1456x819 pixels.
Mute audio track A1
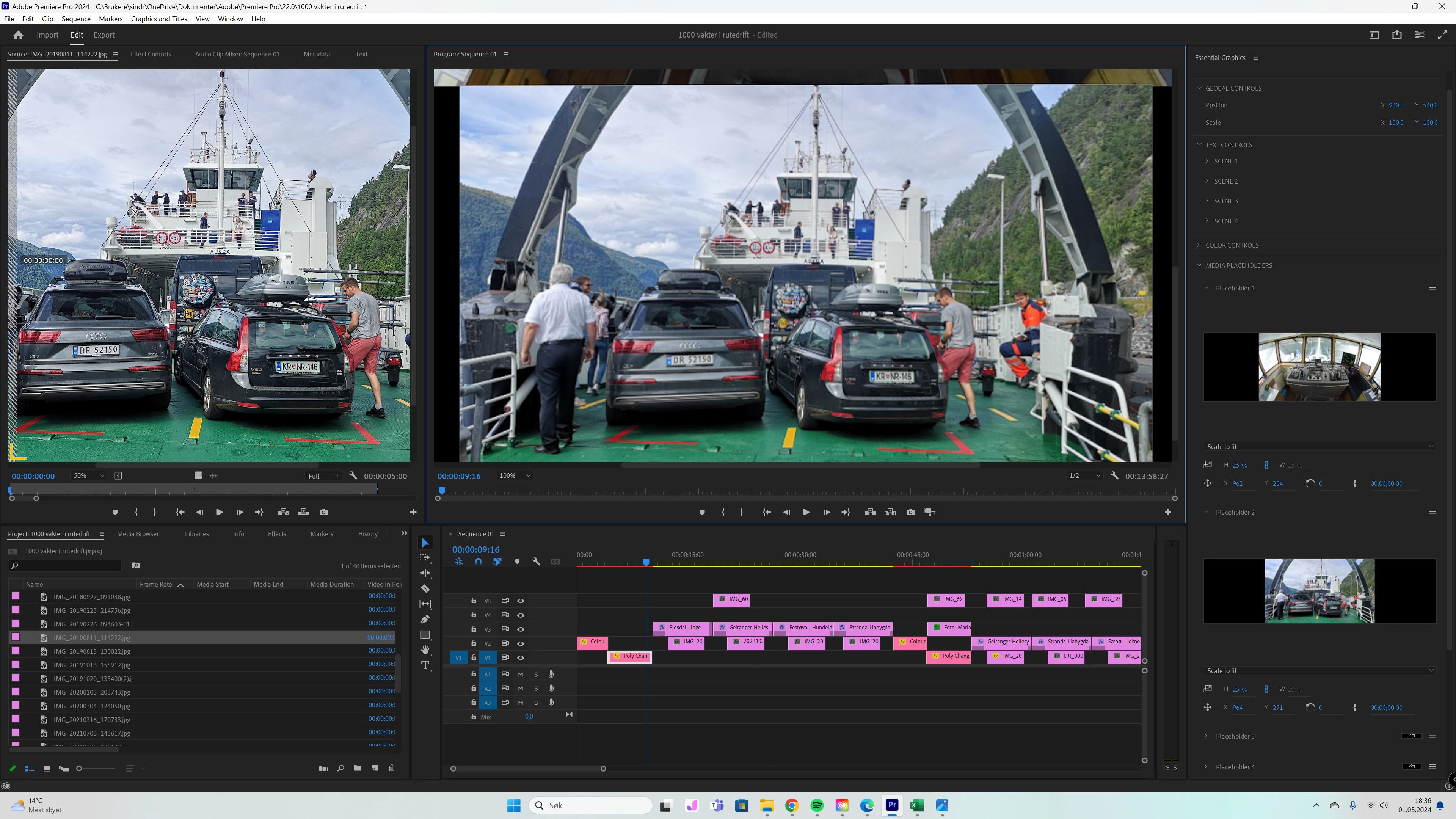point(521,674)
